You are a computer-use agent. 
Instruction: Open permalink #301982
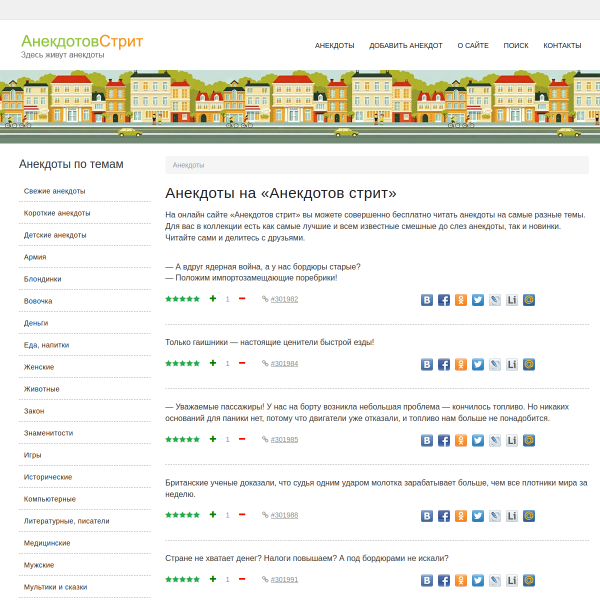click(x=284, y=299)
